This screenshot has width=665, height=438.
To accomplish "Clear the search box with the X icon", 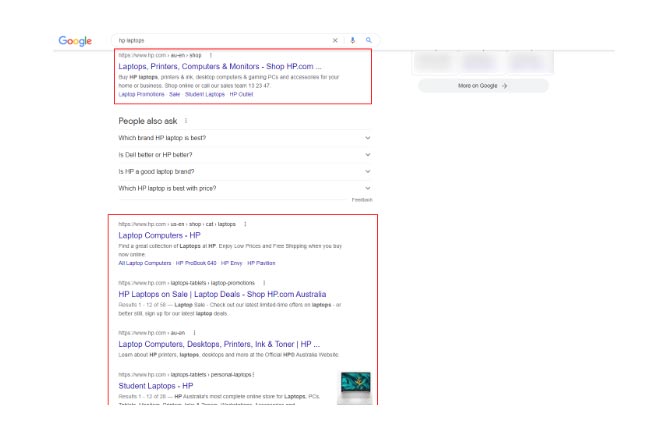I will [x=335, y=40].
